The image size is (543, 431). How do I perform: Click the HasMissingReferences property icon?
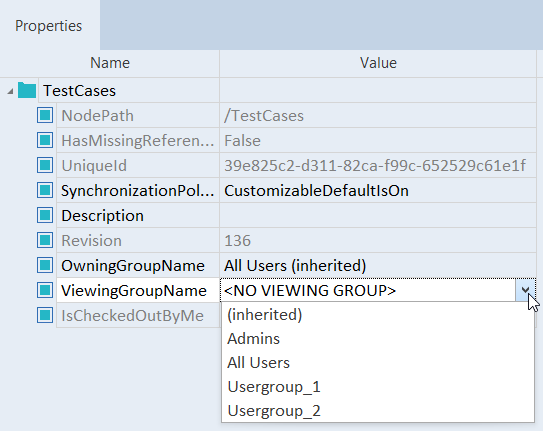coord(45,140)
